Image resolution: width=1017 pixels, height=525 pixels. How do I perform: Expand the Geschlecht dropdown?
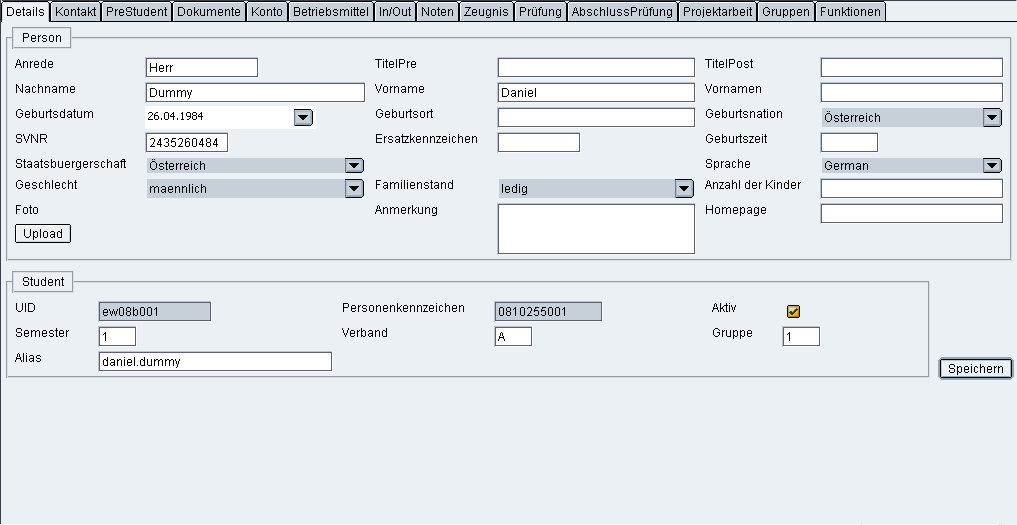tap(354, 188)
